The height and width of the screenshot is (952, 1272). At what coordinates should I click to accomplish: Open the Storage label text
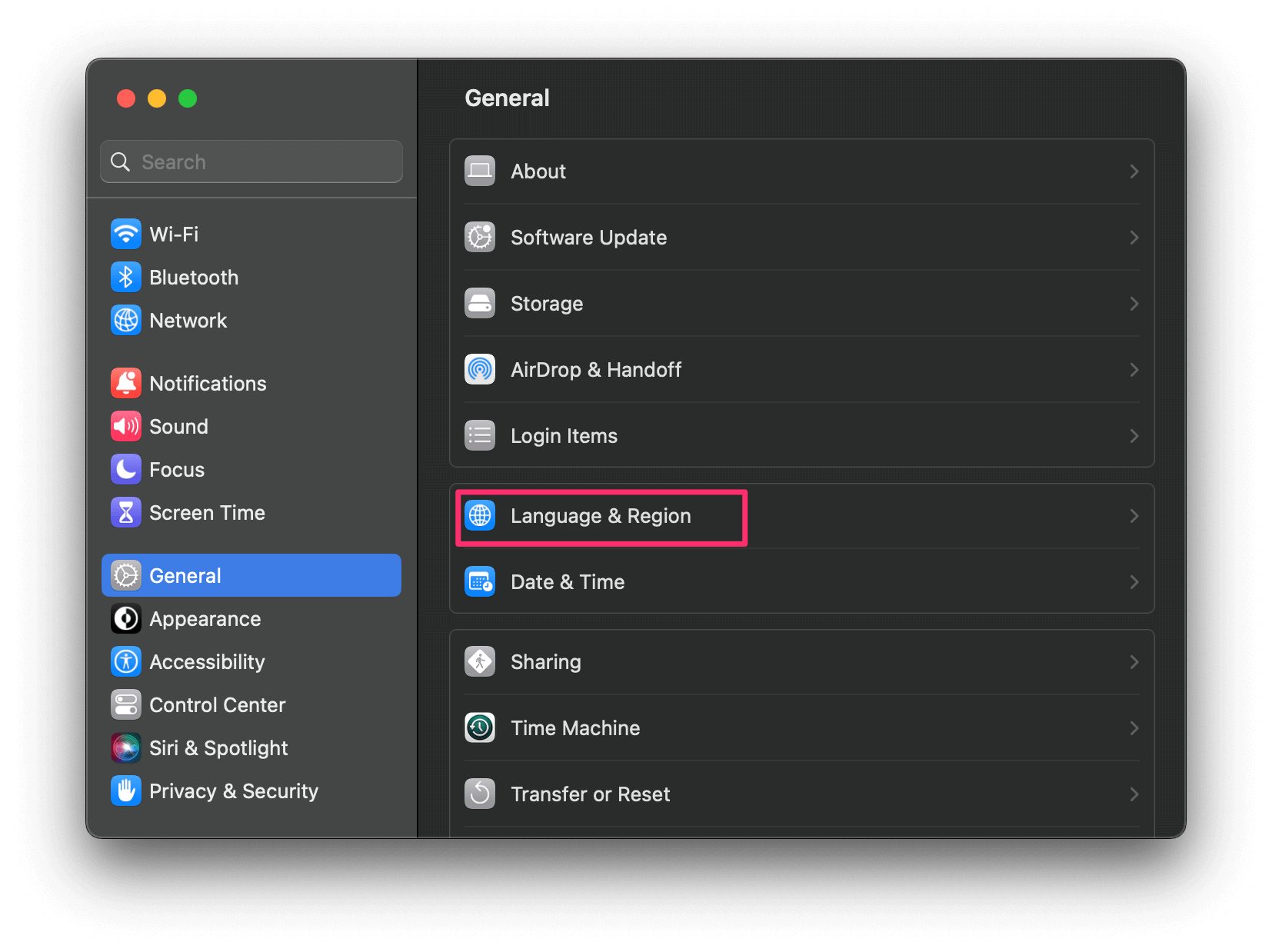point(547,304)
